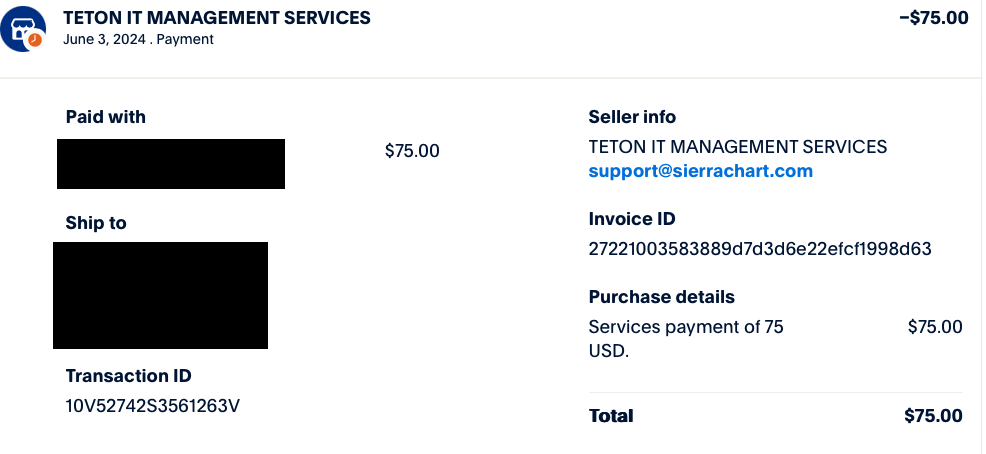Click seller name under Seller info
Image resolution: width=986 pixels, height=454 pixels.
point(737,147)
